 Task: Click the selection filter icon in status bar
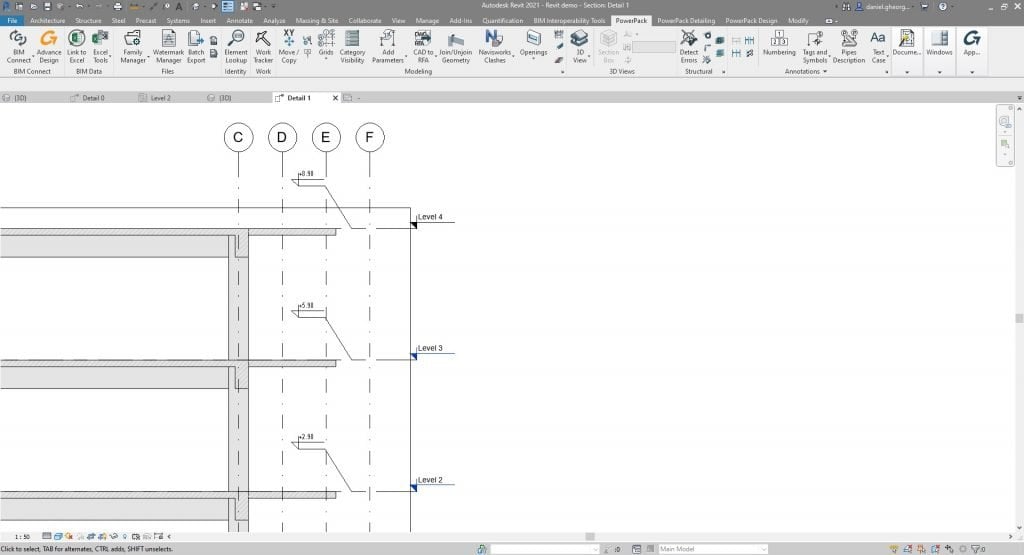977,549
